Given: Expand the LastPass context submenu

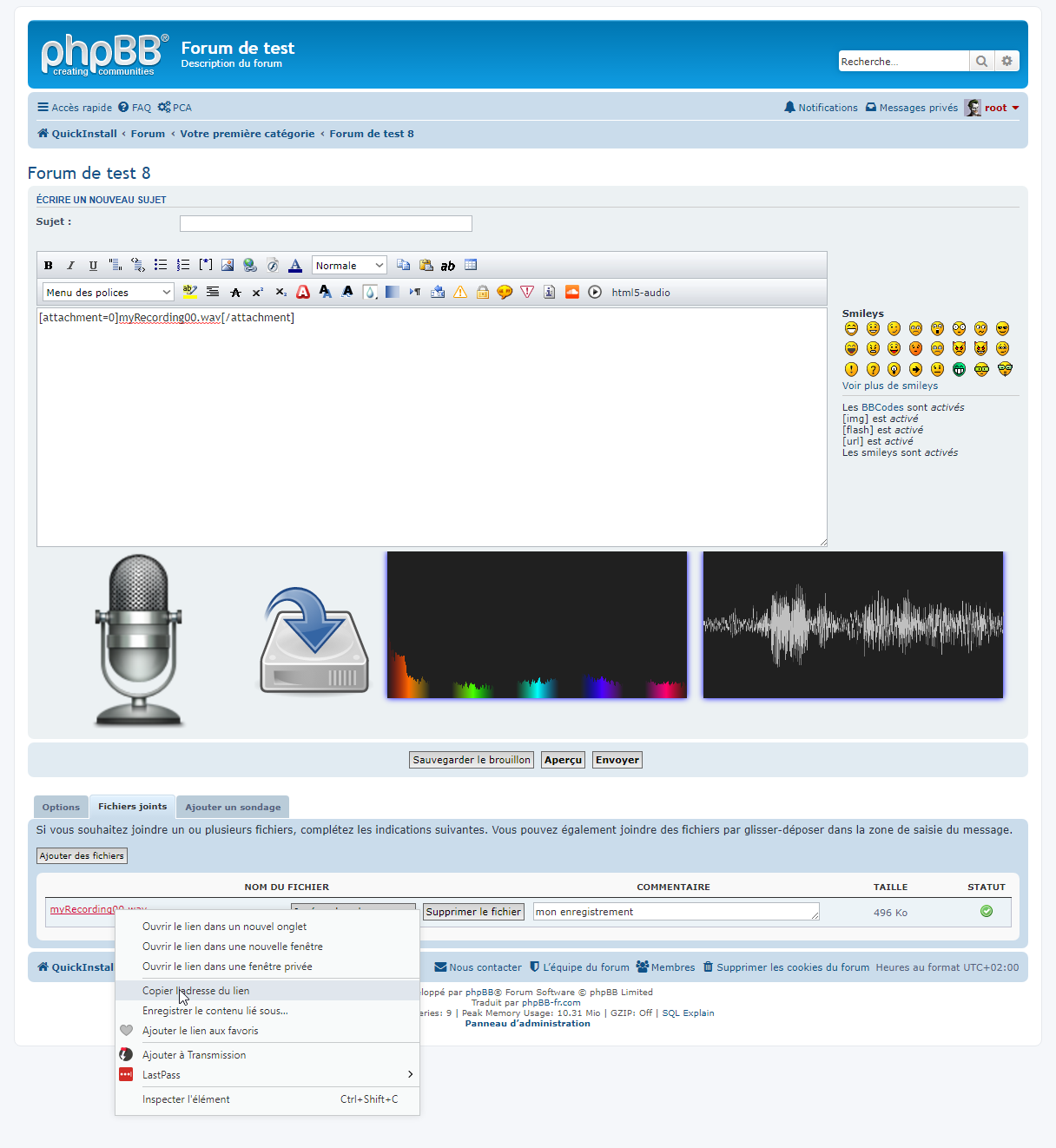Looking at the screenshot, I should [267, 1075].
